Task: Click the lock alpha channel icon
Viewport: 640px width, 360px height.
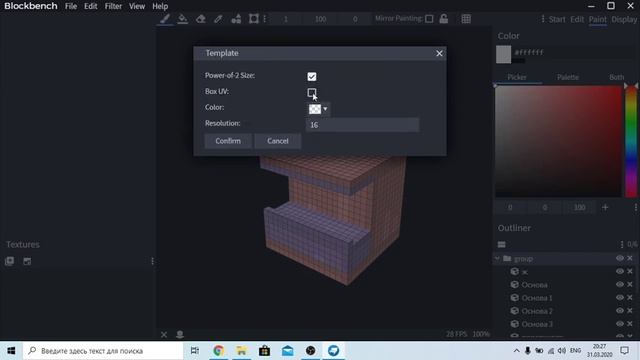Action: pos(444,19)
